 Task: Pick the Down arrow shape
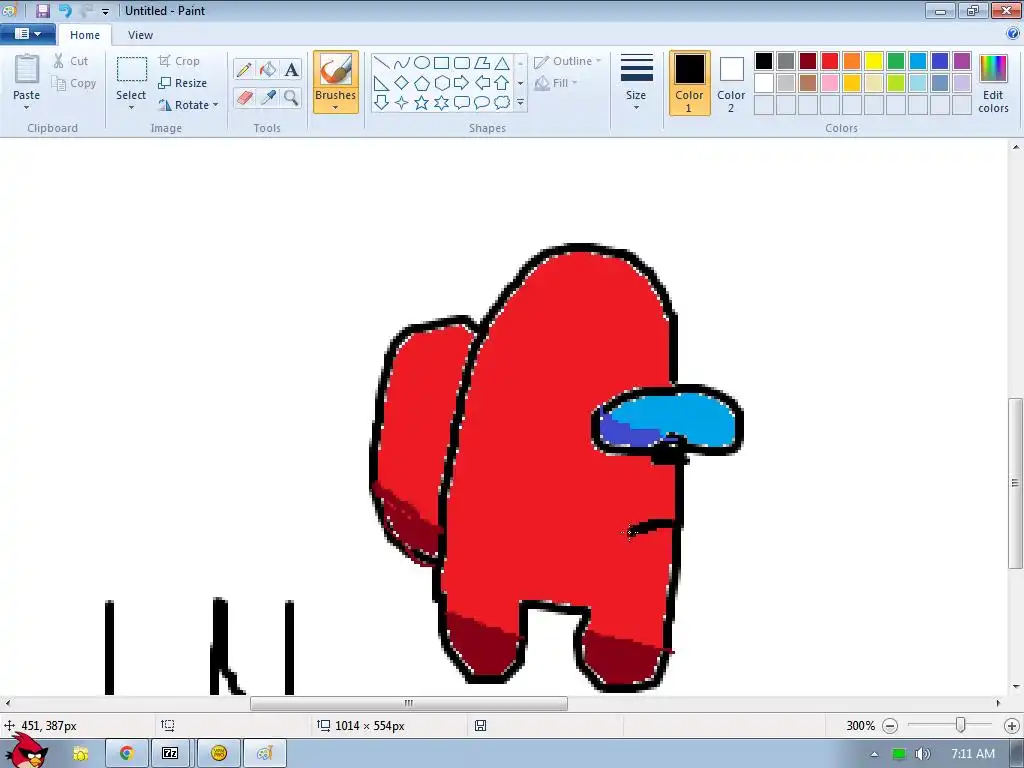(x=382, y=103)
